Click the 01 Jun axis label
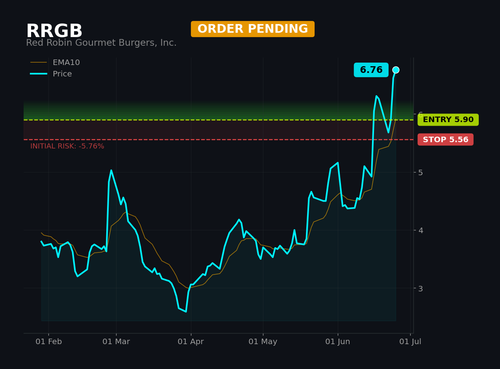The height and width of the screenshot is (369, 500). [x=338, y=341]
